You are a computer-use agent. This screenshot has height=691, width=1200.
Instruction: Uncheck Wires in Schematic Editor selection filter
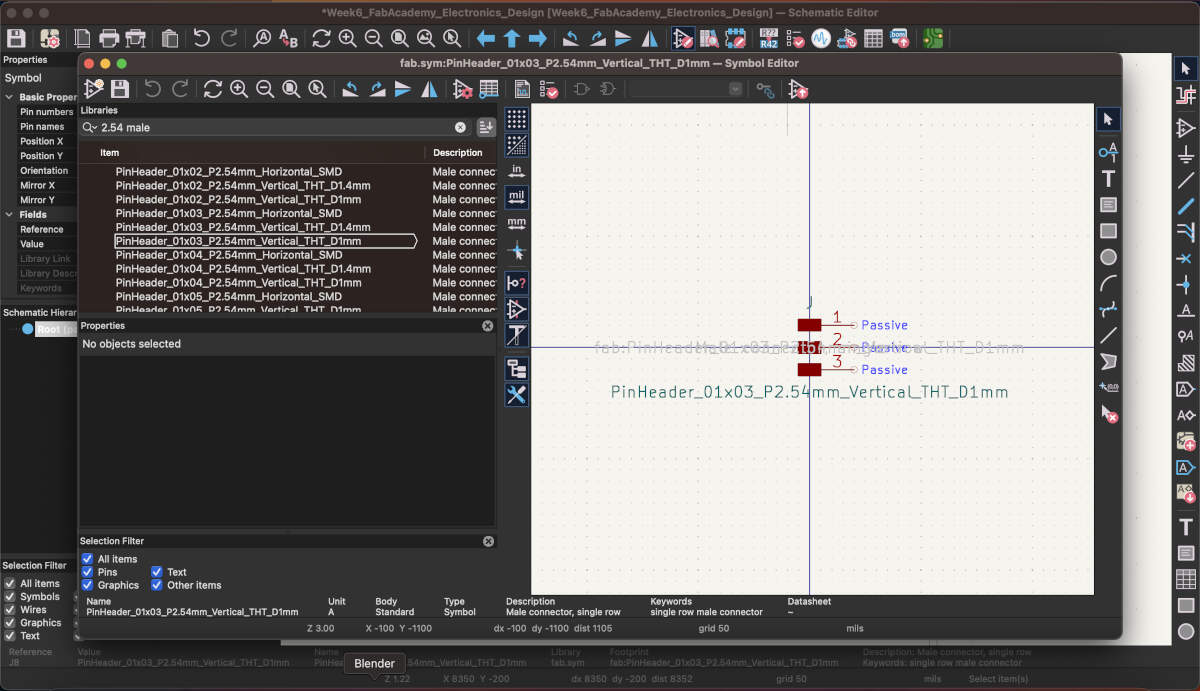coord(10,609)
